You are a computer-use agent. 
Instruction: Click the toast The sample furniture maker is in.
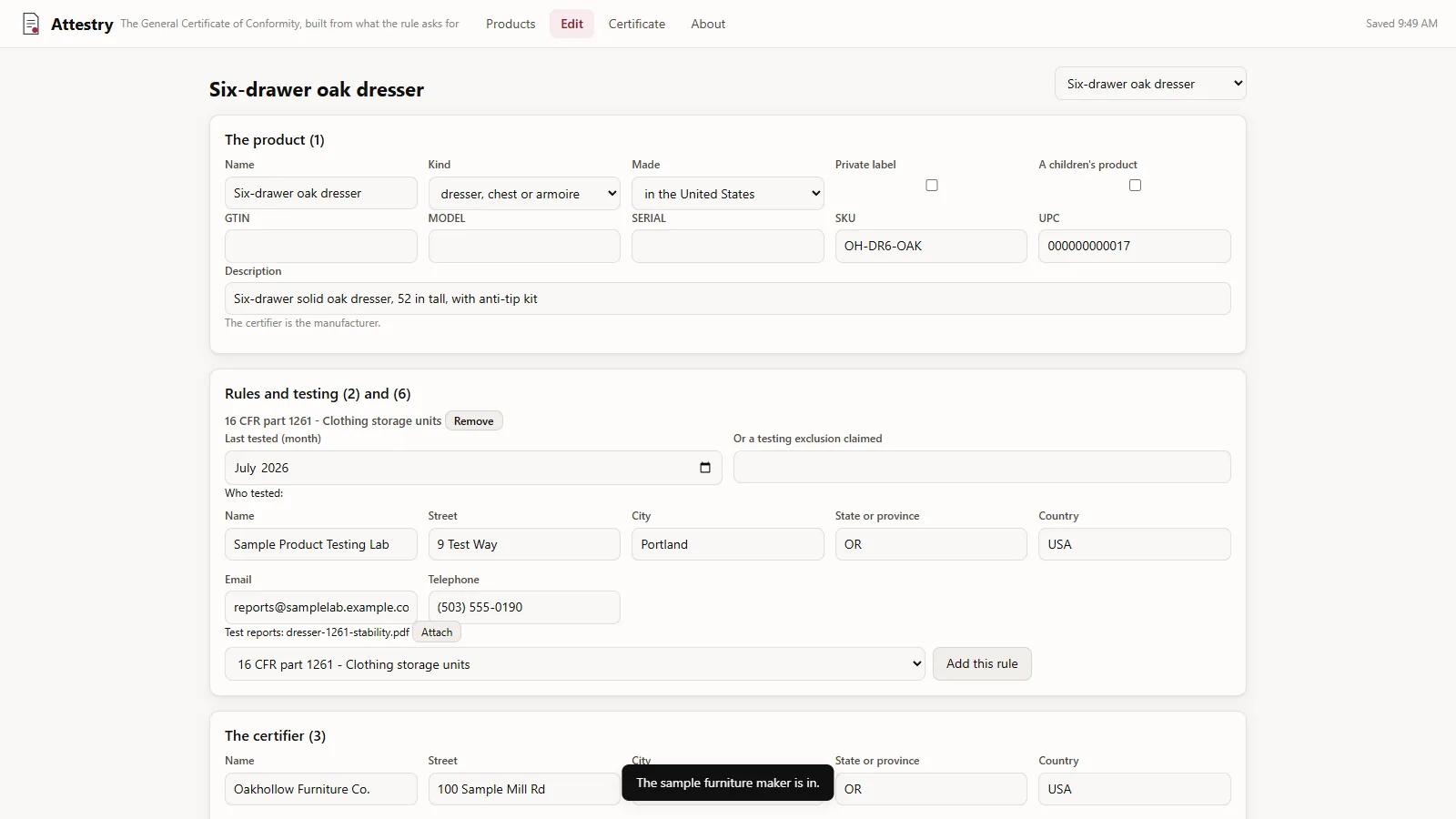728,783
